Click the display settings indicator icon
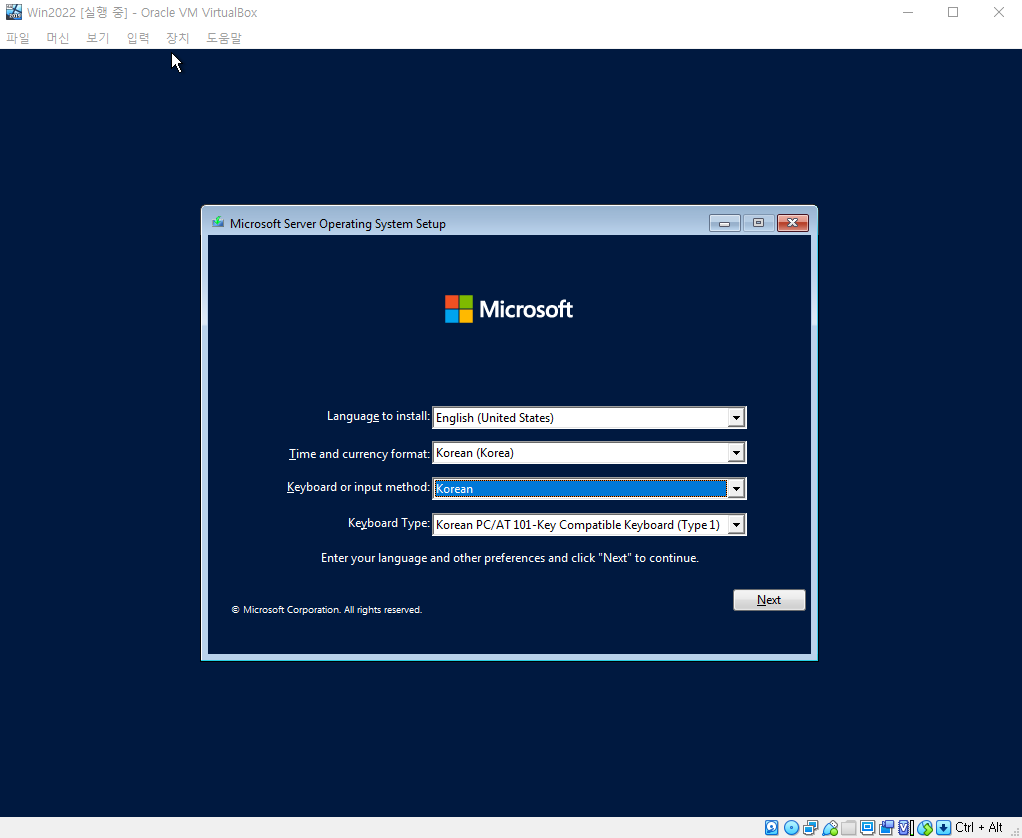This screenshot has height=838, width=1022. tap(868, 828)
